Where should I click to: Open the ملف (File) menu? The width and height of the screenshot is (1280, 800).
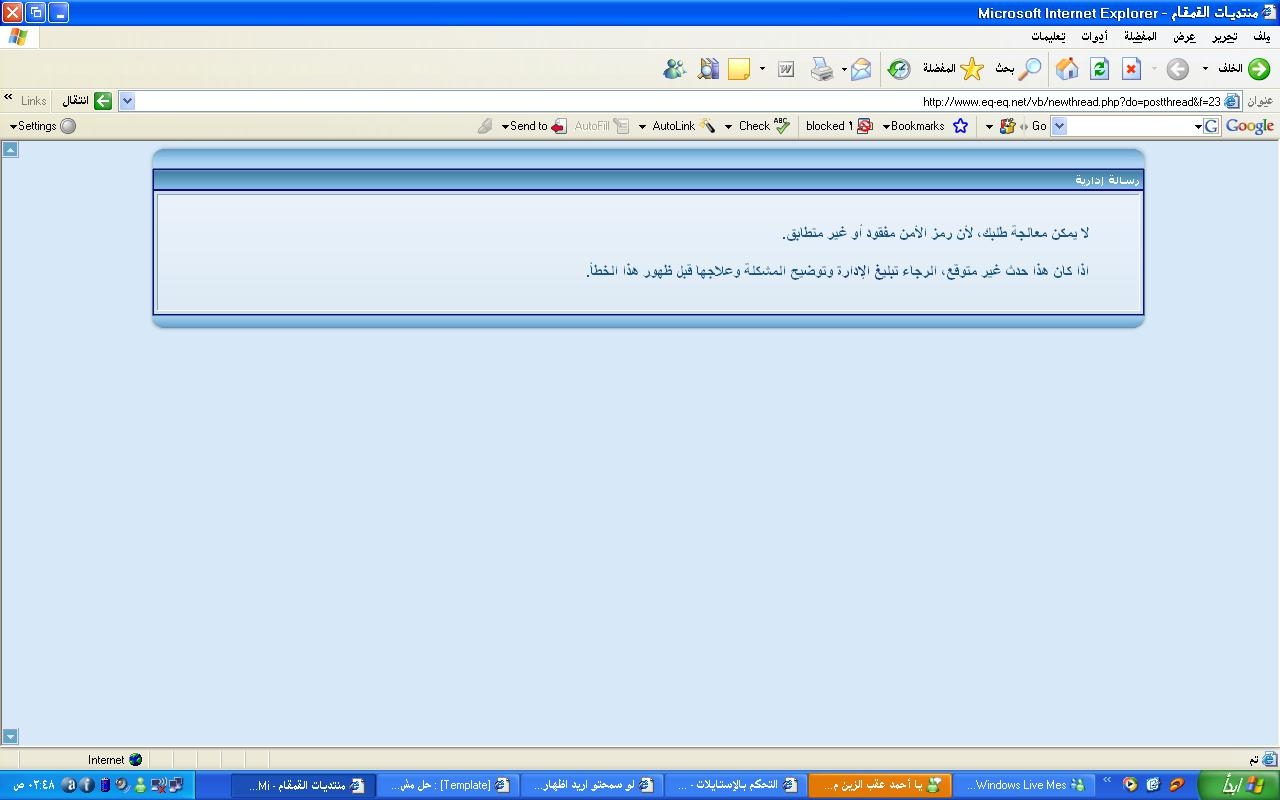[1261, 37]
